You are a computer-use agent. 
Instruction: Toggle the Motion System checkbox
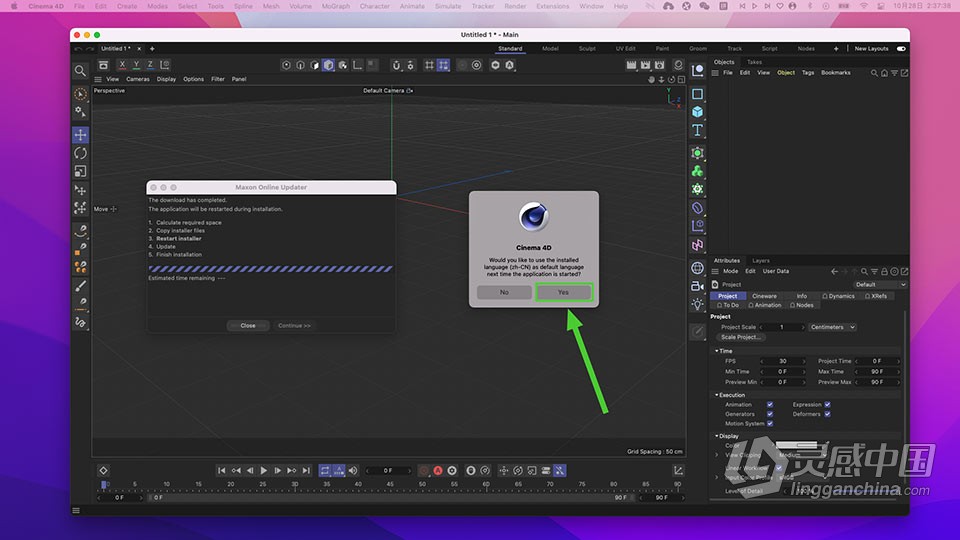(x=770, y=424)
